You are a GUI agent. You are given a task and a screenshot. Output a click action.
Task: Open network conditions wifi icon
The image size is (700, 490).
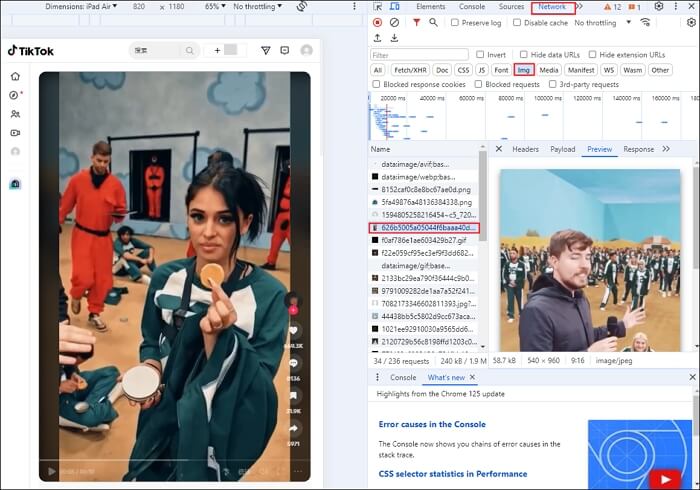[x=645, y=22]
